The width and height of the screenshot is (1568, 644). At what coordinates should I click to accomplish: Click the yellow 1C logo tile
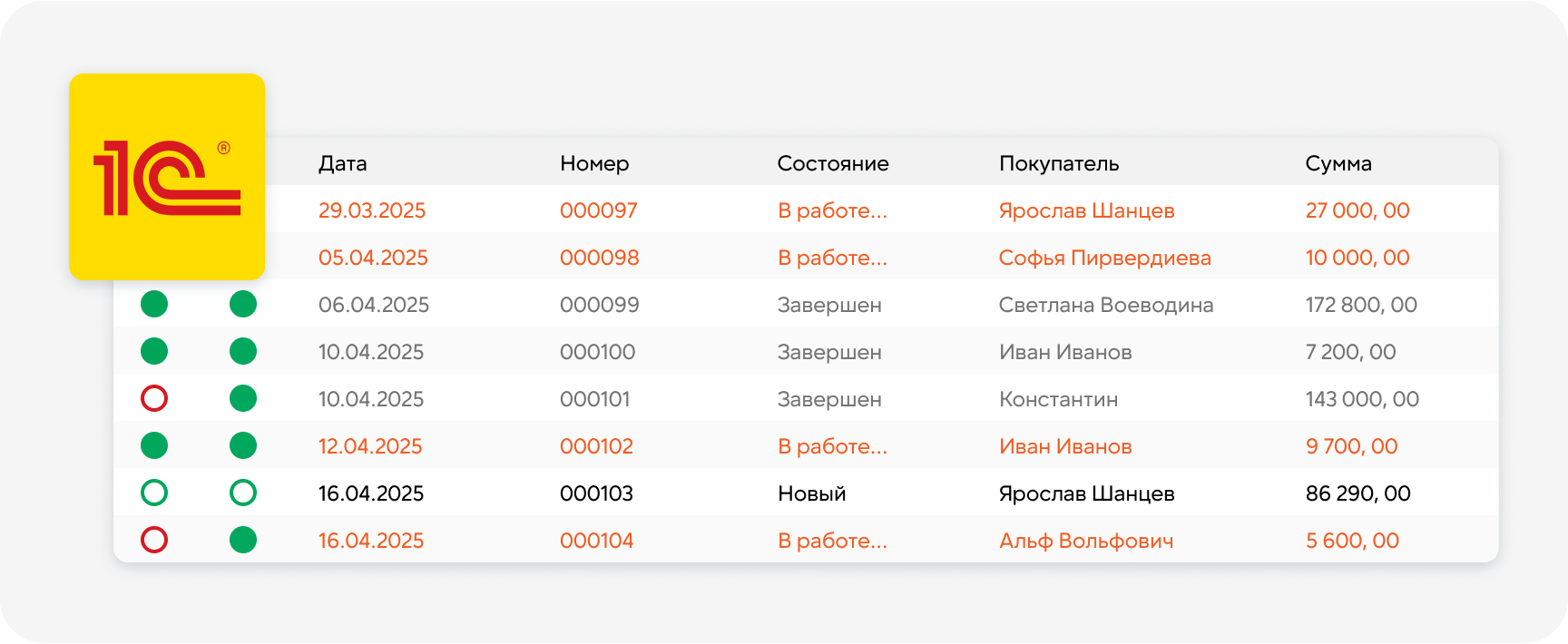167,177
